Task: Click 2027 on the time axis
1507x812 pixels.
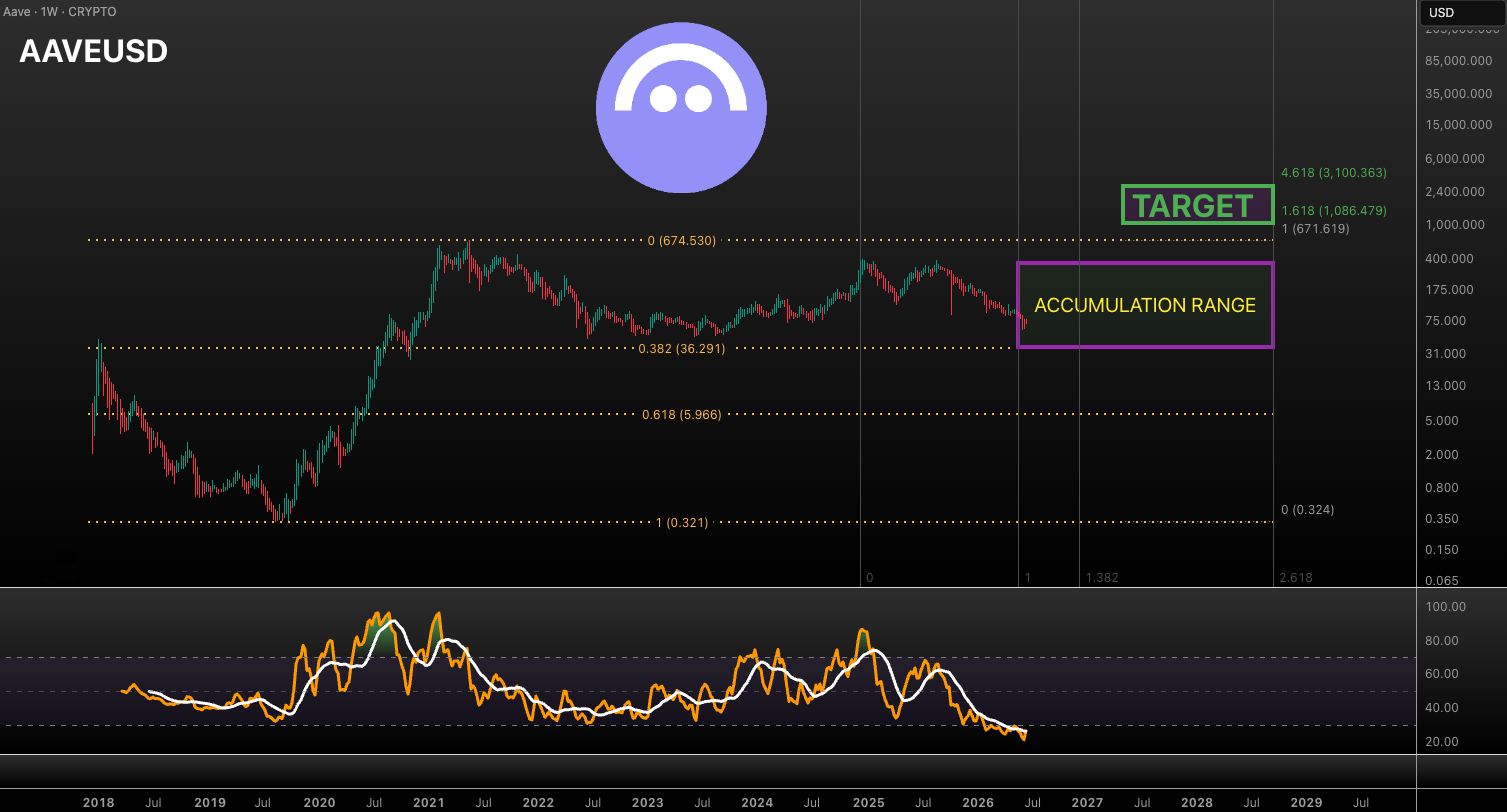Action: click(1087, 802)
